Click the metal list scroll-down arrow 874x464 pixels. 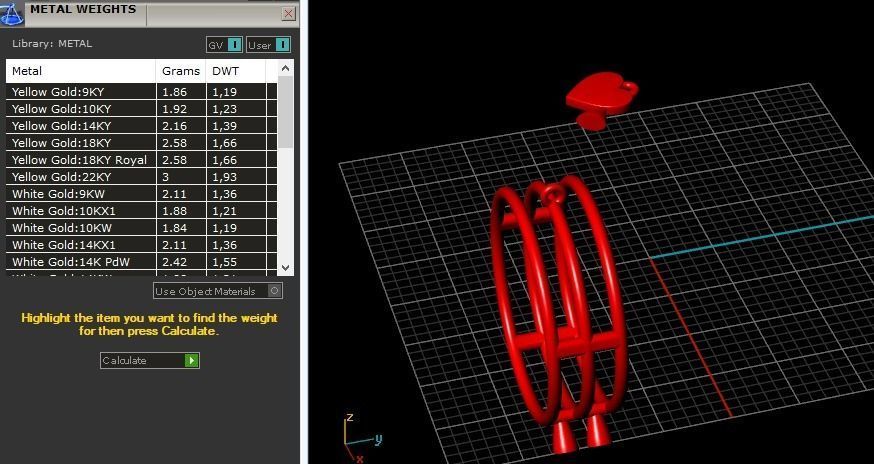[x=285, y=268]
